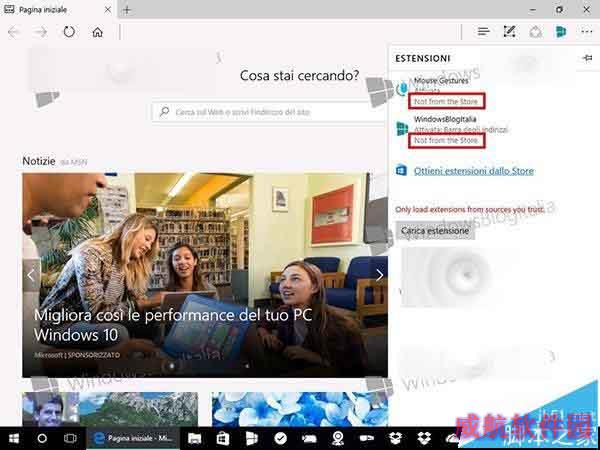Open first Dropbox icon on taskbar
600x450 pixels.
tap(395, 439)
